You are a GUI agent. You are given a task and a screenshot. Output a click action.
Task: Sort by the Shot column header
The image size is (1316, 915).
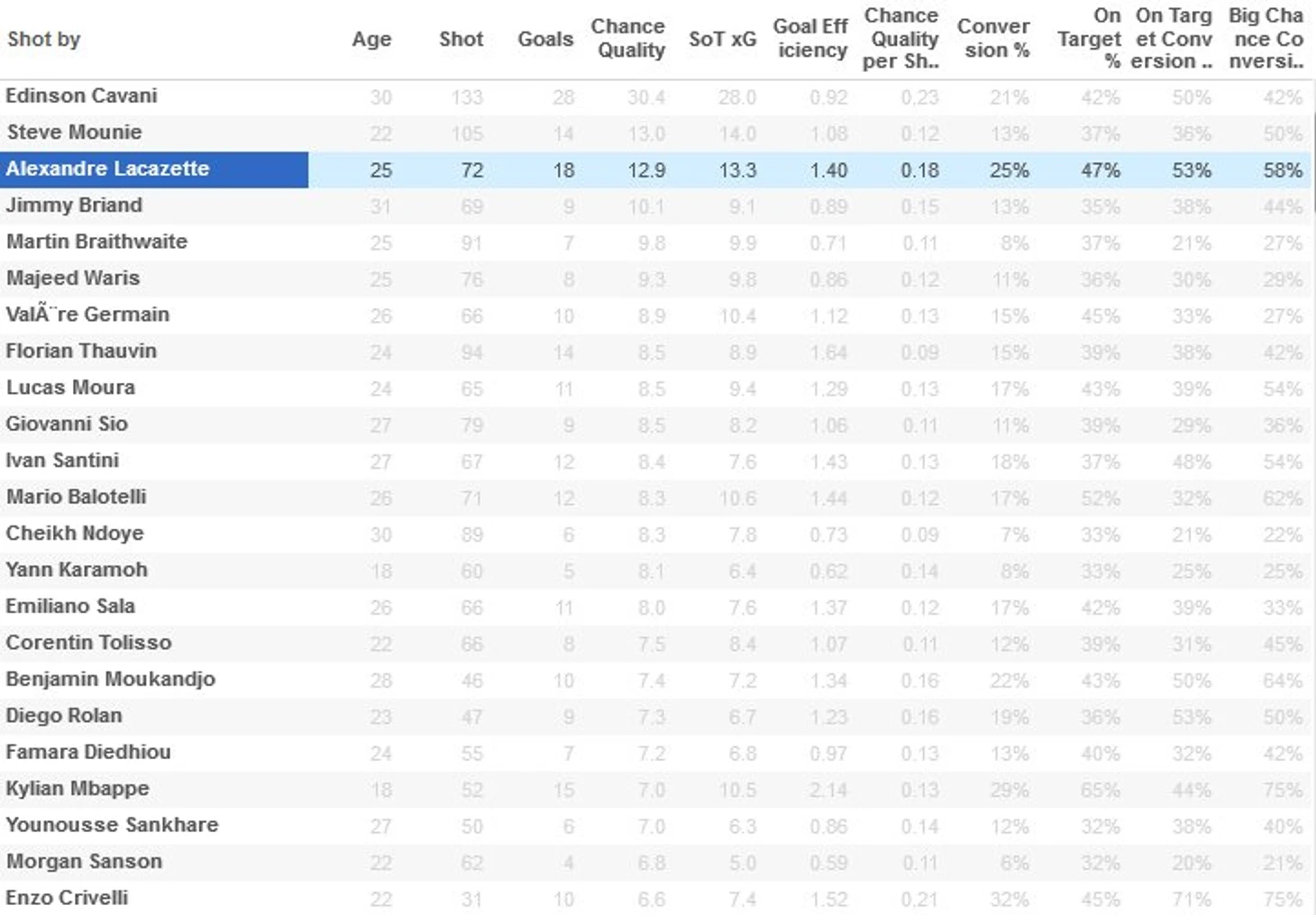click(461, 40)
